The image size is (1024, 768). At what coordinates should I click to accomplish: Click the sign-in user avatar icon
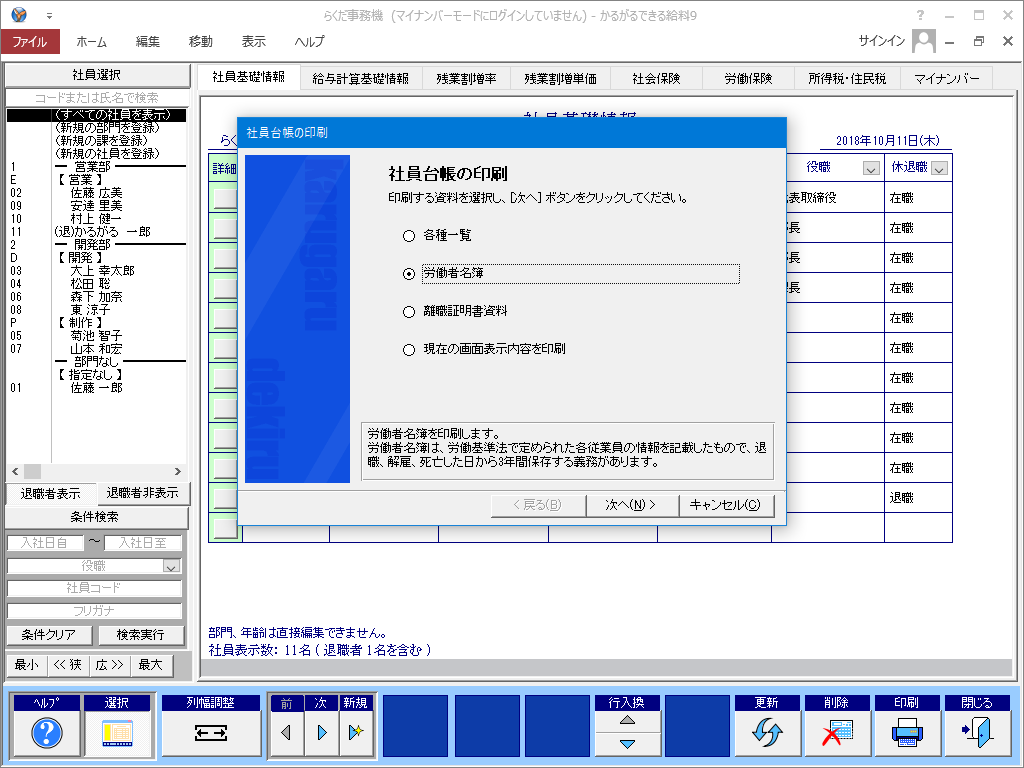coord(923,41)
